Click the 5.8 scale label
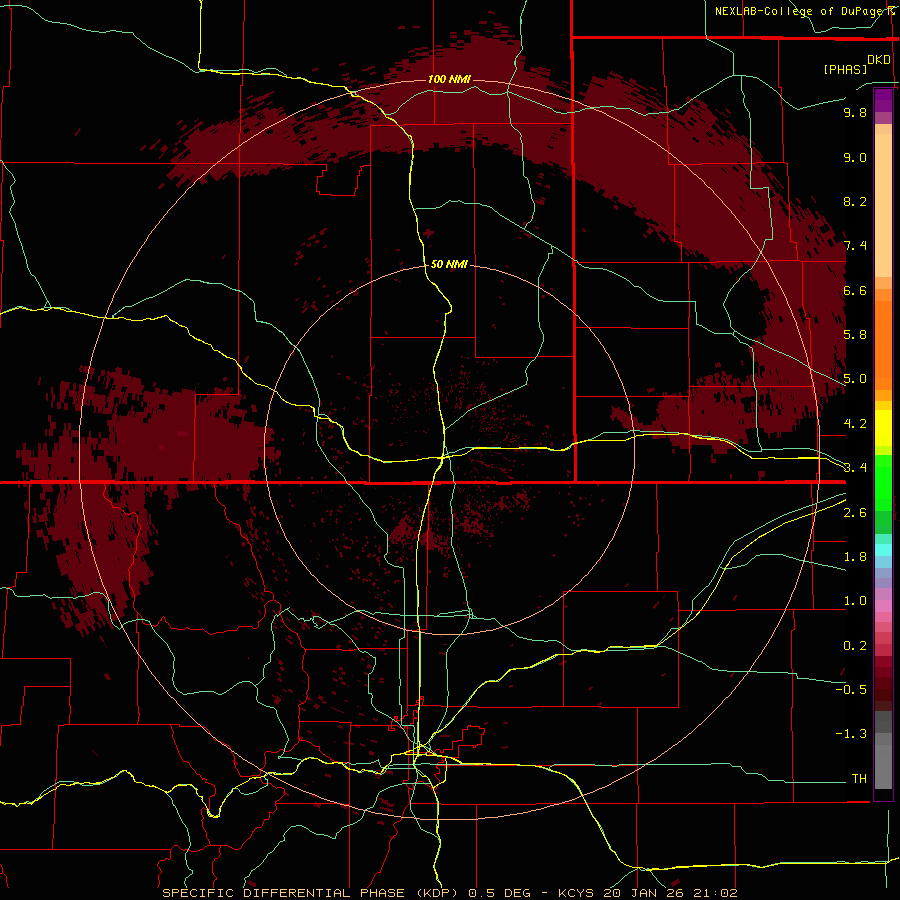 click(x=855, y=334)
